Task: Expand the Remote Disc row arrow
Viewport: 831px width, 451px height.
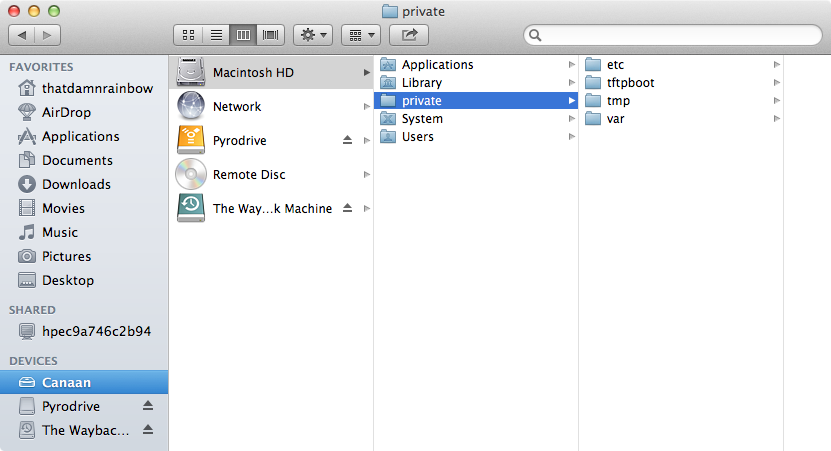Action: [366, 174]
